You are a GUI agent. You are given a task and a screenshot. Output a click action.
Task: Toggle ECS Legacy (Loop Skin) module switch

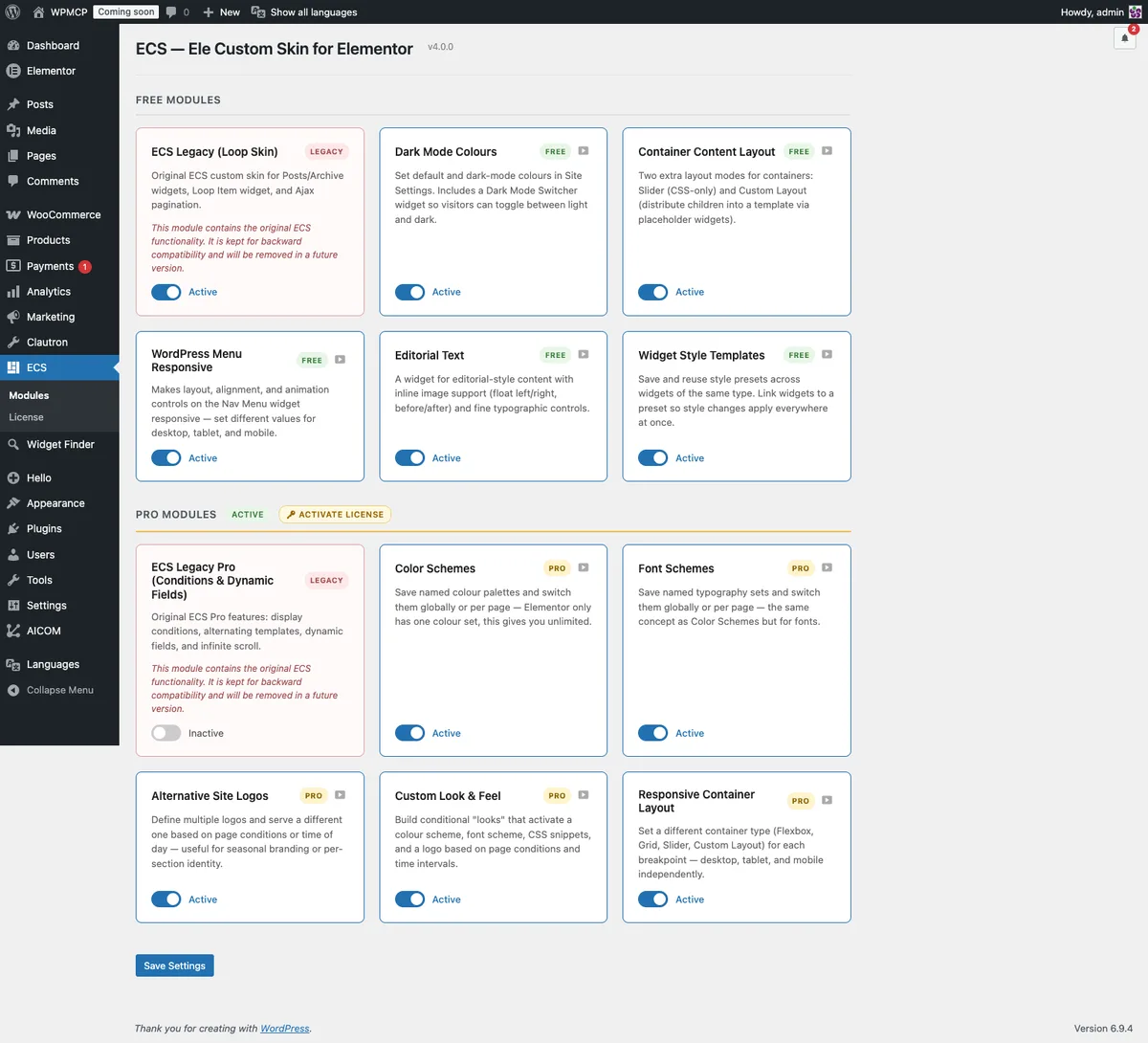pos(166,292)
